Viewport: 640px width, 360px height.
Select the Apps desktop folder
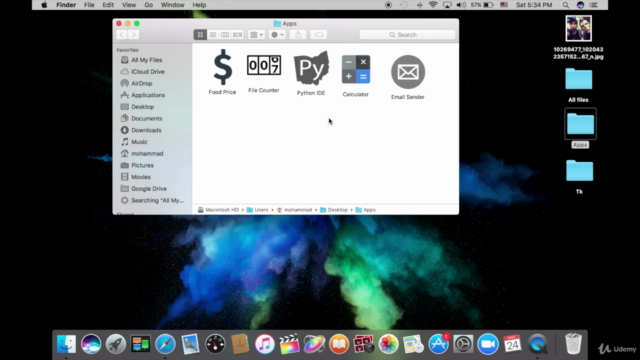click(580, 124)
